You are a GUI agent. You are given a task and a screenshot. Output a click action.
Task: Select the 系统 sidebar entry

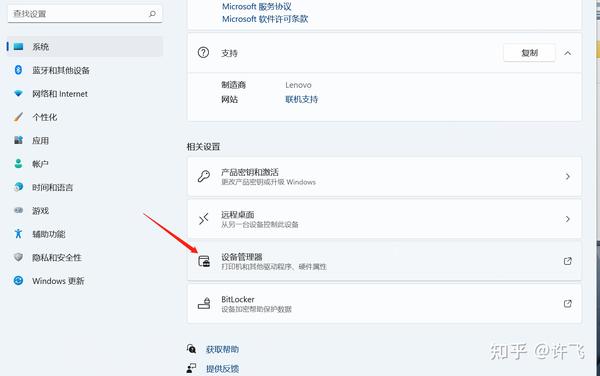coord(85,47)
